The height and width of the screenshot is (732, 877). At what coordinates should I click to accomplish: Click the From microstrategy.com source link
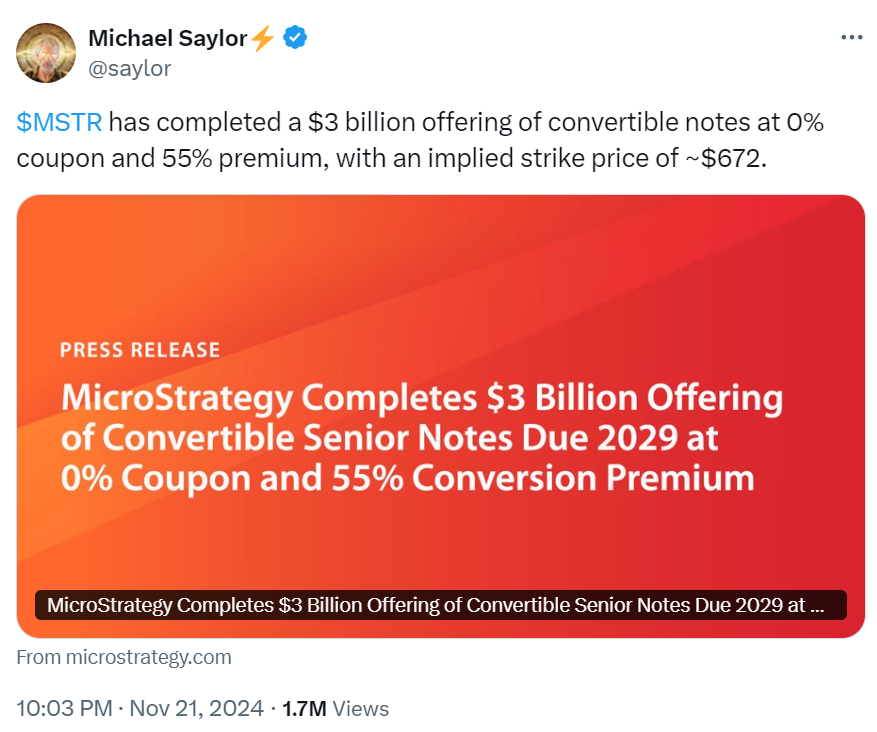pos(123,657)
